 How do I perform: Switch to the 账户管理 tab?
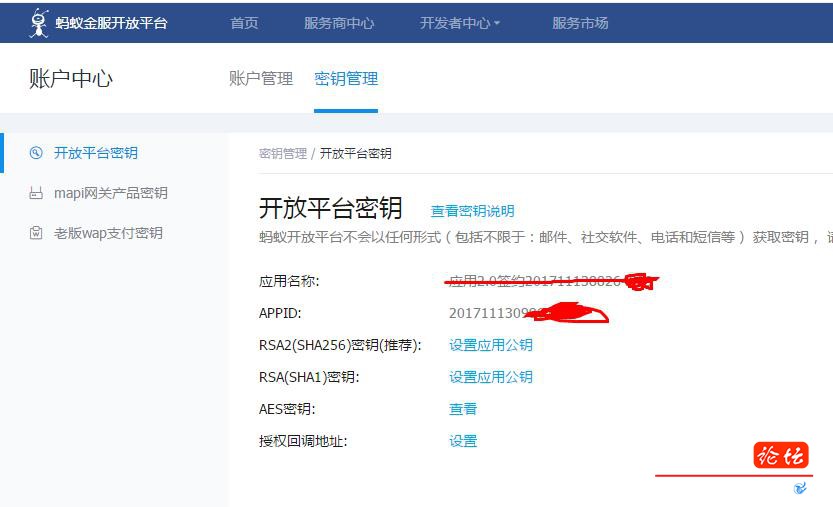click(261, 79)
